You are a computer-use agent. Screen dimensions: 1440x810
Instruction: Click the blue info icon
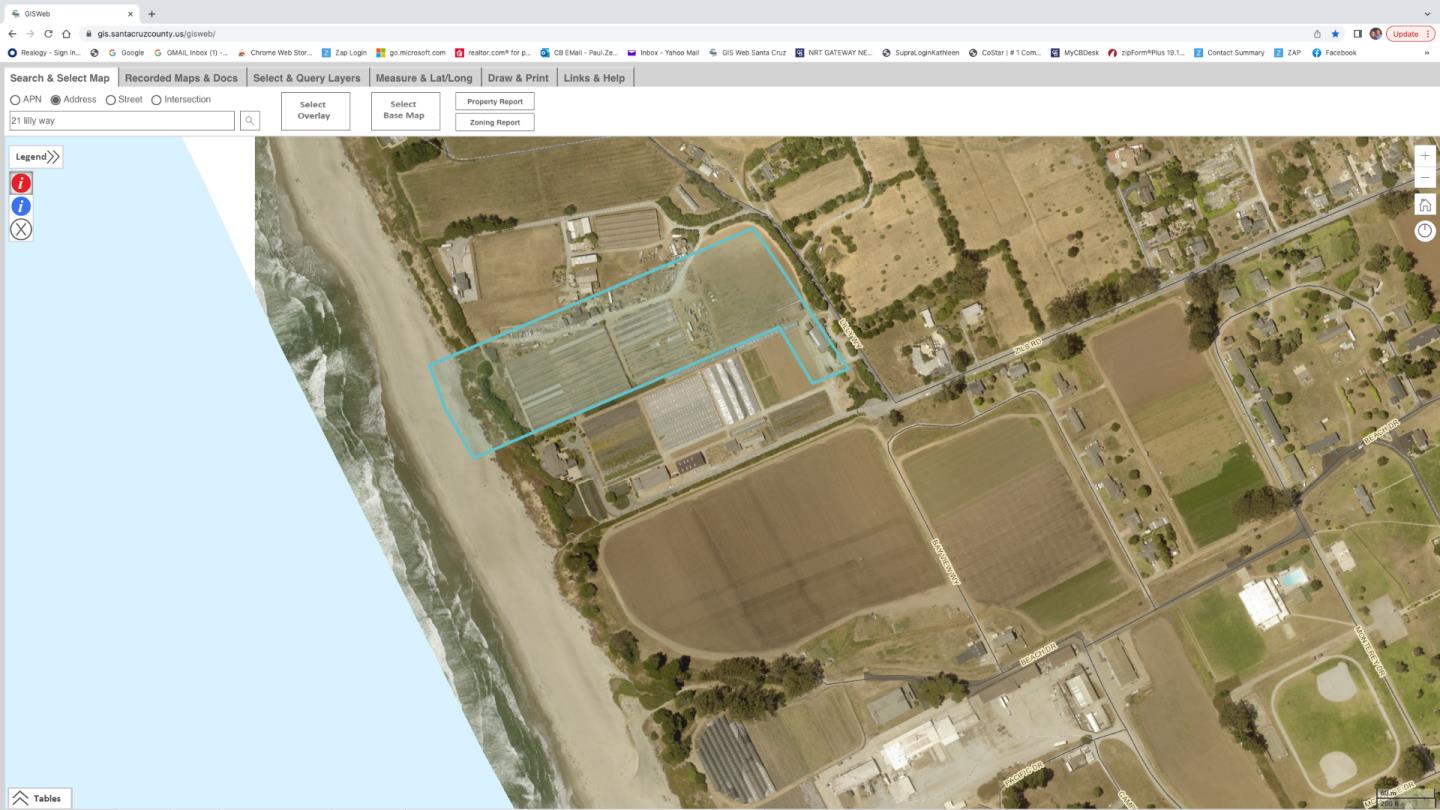click(21, 206)
